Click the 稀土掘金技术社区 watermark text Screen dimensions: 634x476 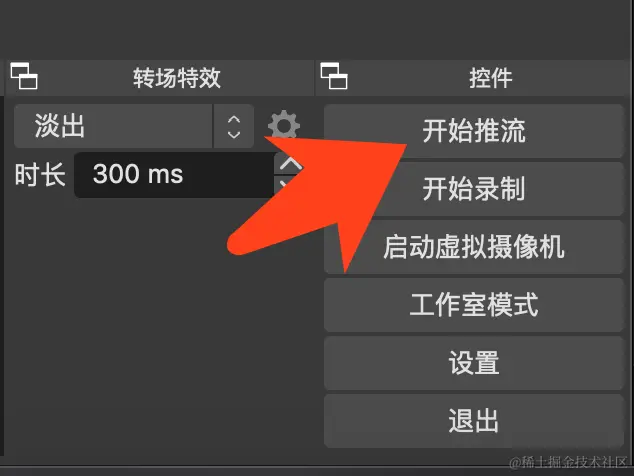pyautogui.click(x=568, y=461)
